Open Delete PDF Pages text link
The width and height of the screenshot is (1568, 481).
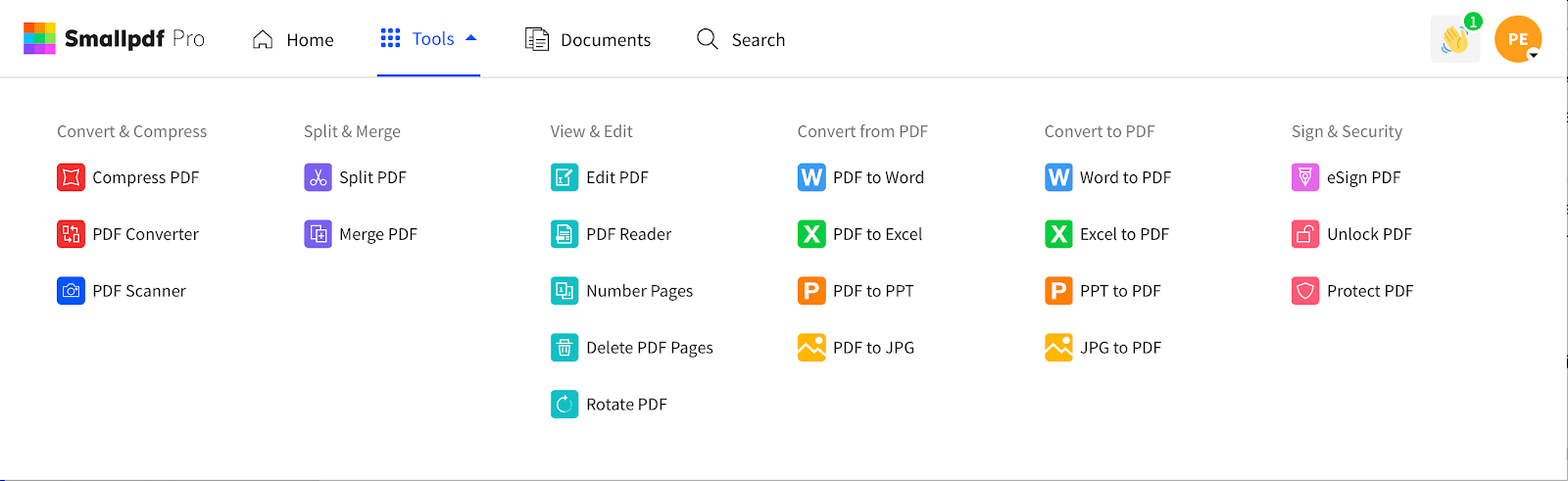(x=650, y=348)
